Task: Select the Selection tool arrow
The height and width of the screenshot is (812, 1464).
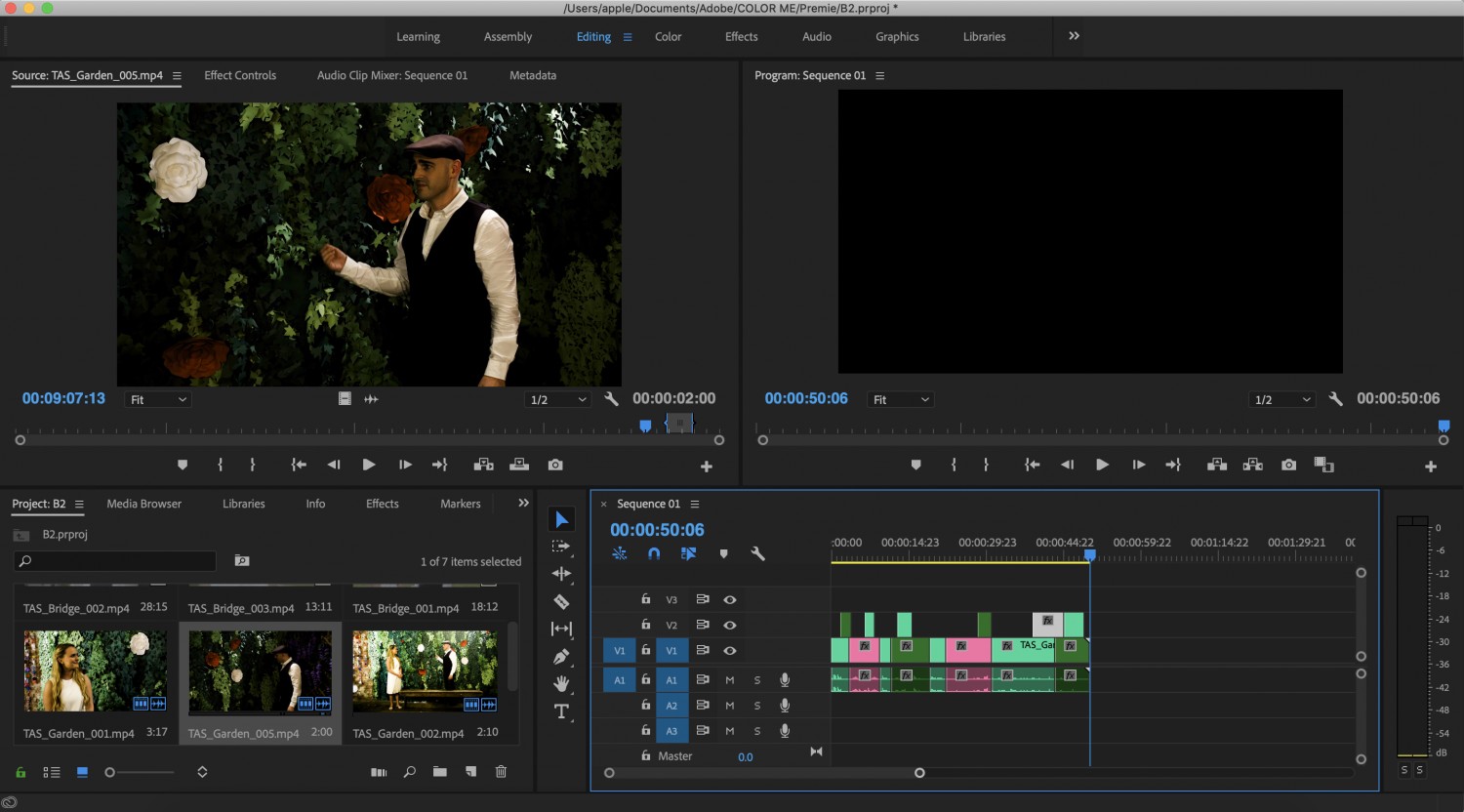Action: [x=561, y=519]
